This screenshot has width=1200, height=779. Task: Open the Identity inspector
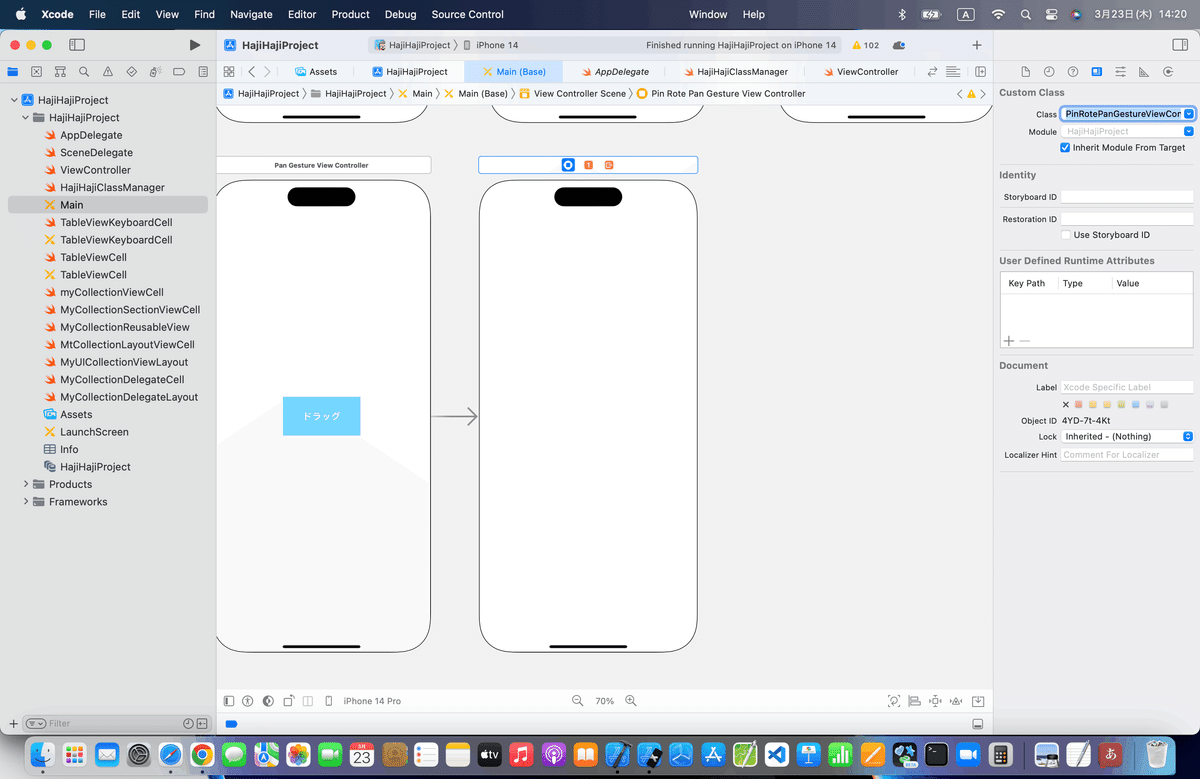click(x=1097, y=71)
